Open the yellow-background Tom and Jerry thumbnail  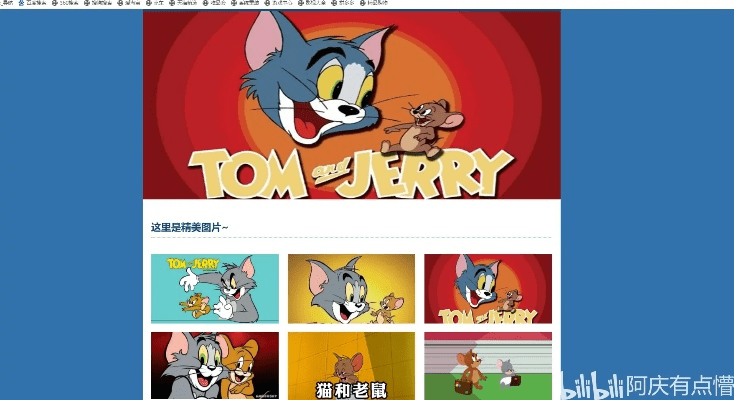coord(351,288)
